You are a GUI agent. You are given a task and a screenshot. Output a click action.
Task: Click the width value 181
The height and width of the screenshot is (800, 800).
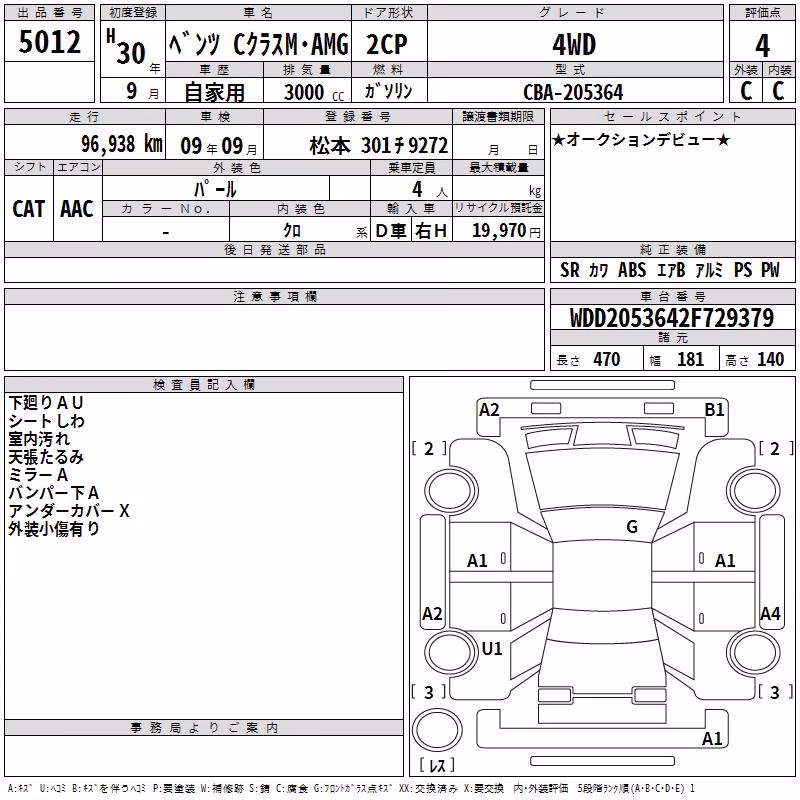pyautogui.click(x=690, y=359)
